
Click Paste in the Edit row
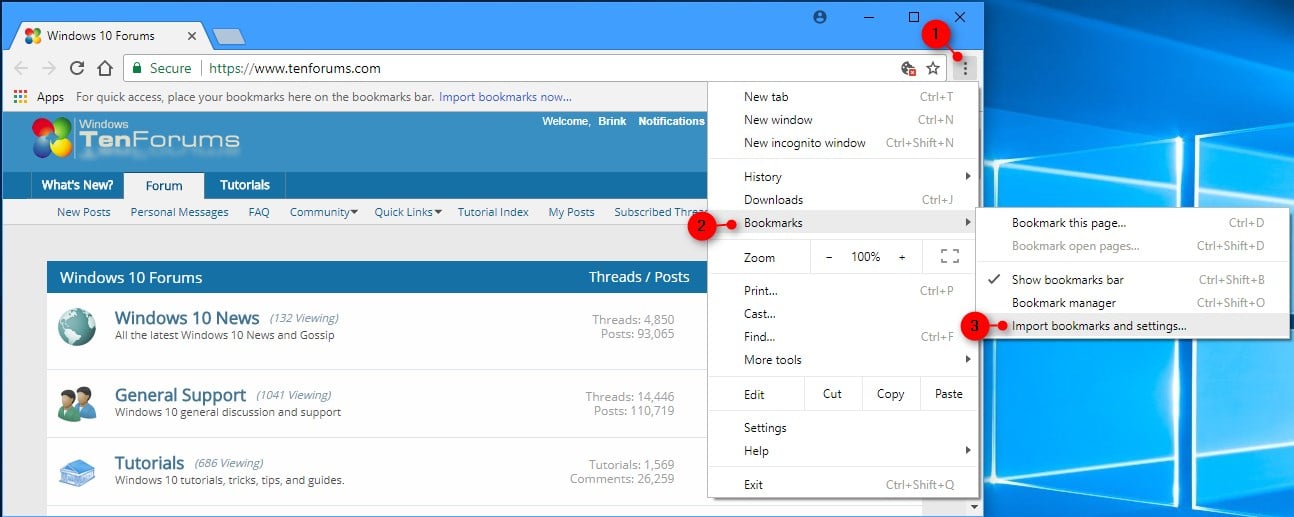[x=949, y=394]
